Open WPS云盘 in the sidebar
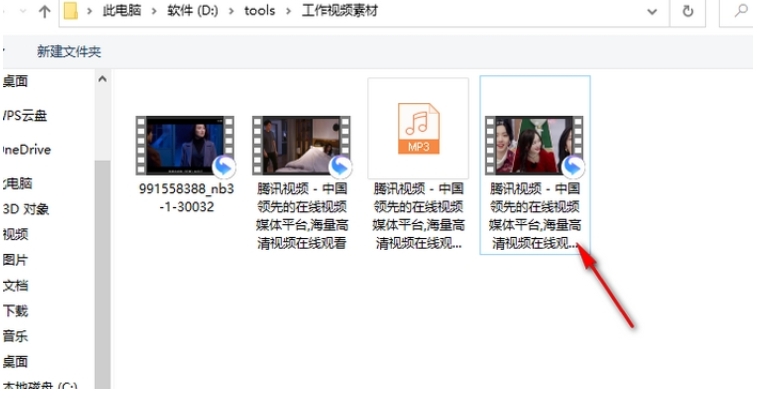The height and width of the screenshot is (399, 758). pyautogui.click(x=25, y=116)
